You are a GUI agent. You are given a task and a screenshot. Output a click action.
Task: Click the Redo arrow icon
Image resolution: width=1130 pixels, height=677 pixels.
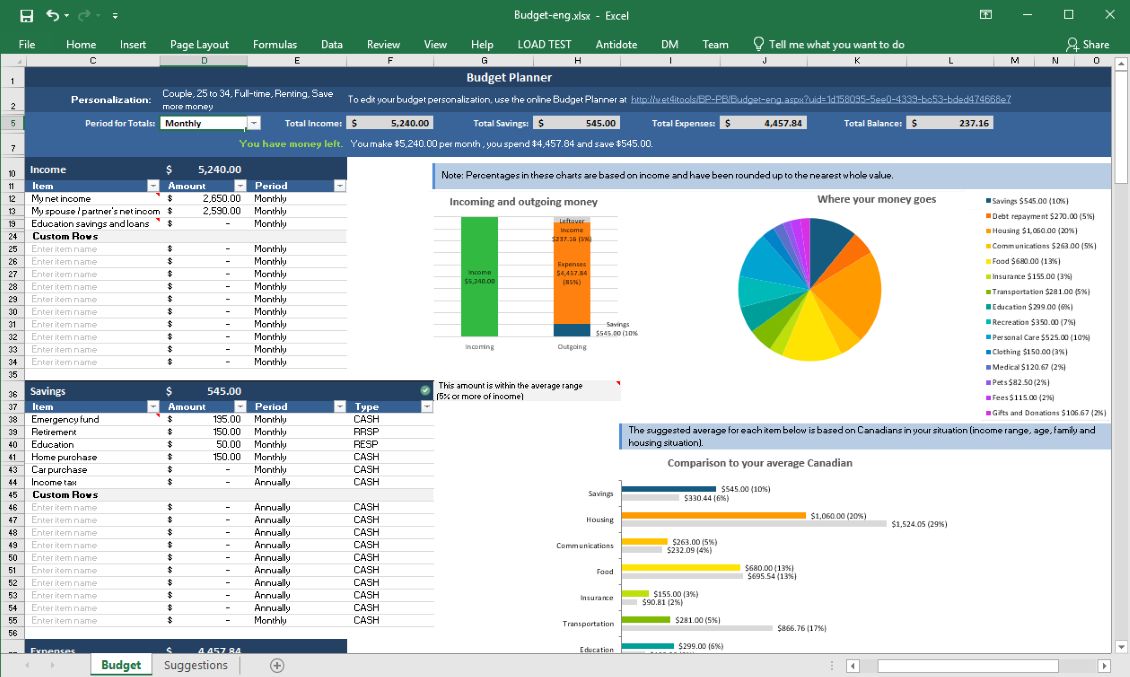[84, 14]
